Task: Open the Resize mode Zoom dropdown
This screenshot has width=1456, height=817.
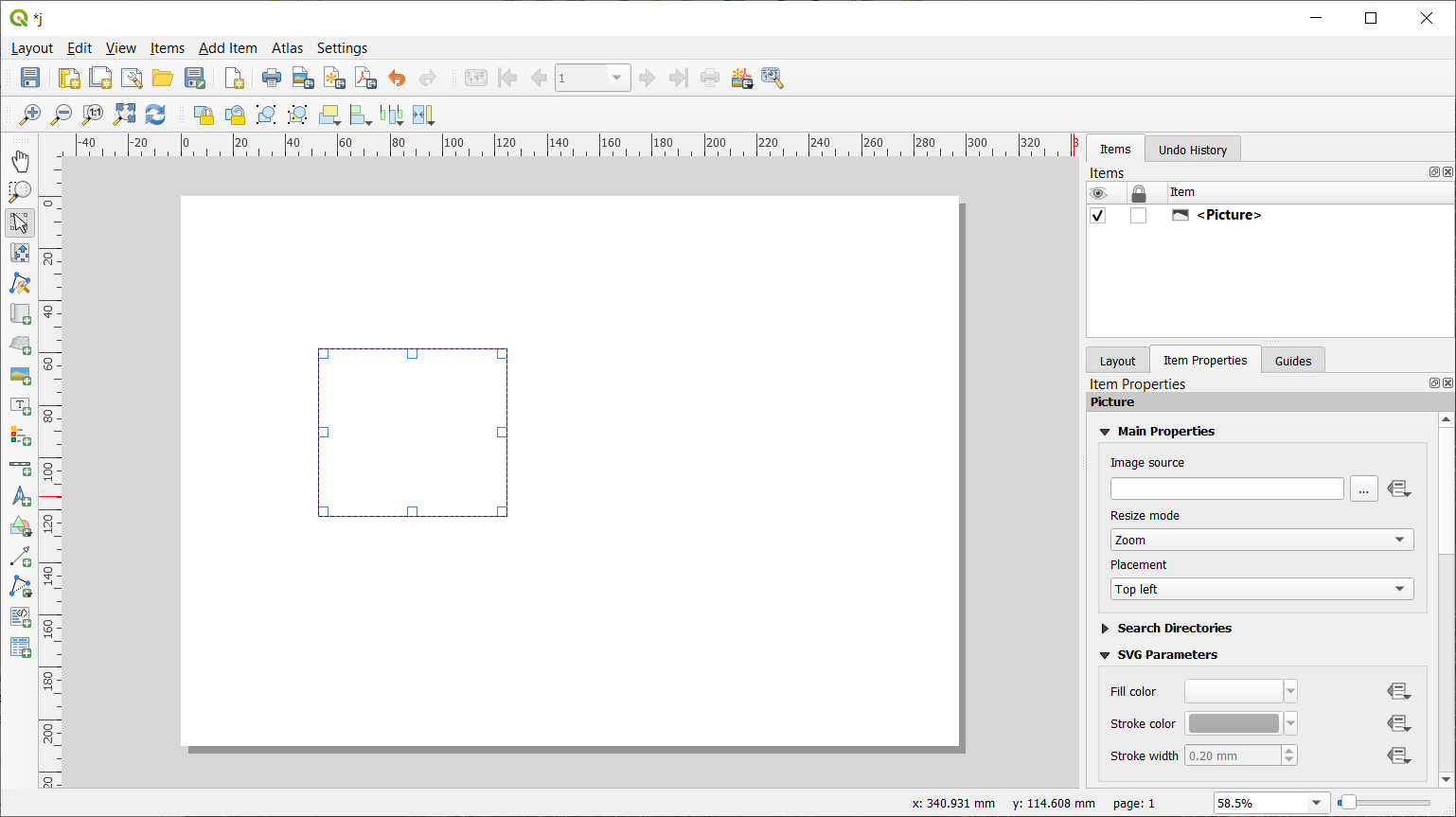Action: [x=1262, y=540]
